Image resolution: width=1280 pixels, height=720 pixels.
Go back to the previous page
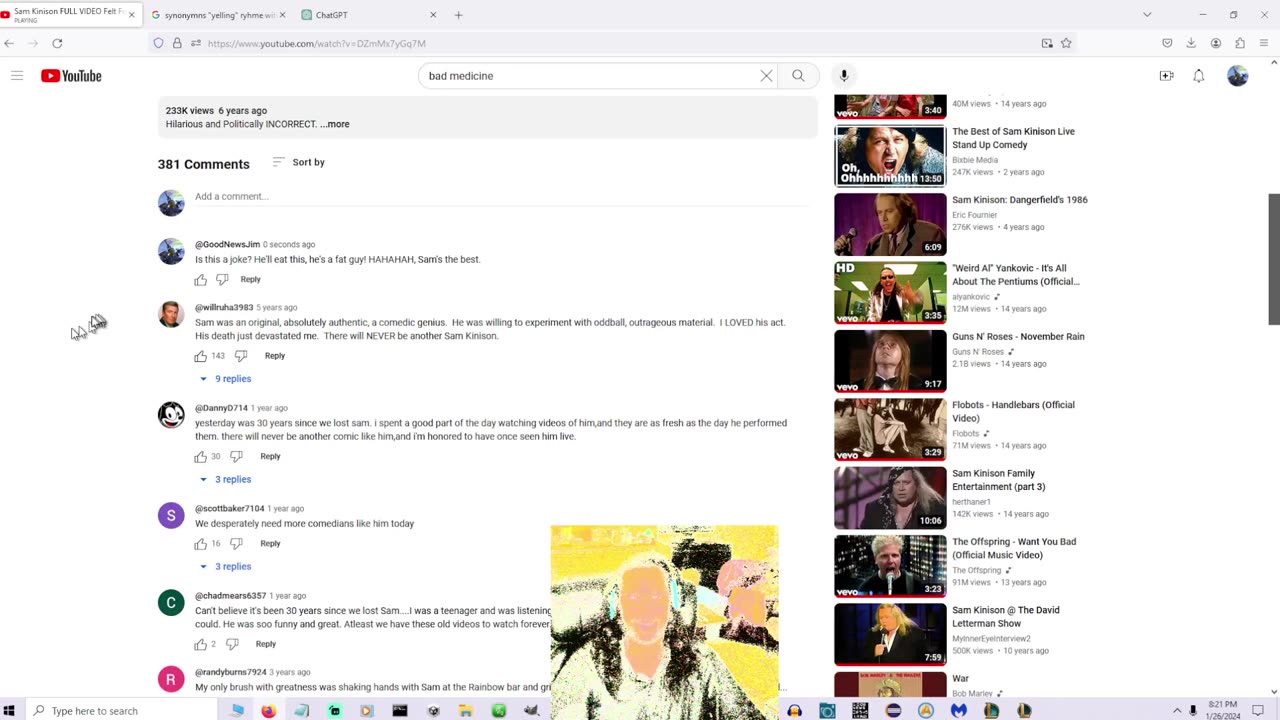click(9, 43)
